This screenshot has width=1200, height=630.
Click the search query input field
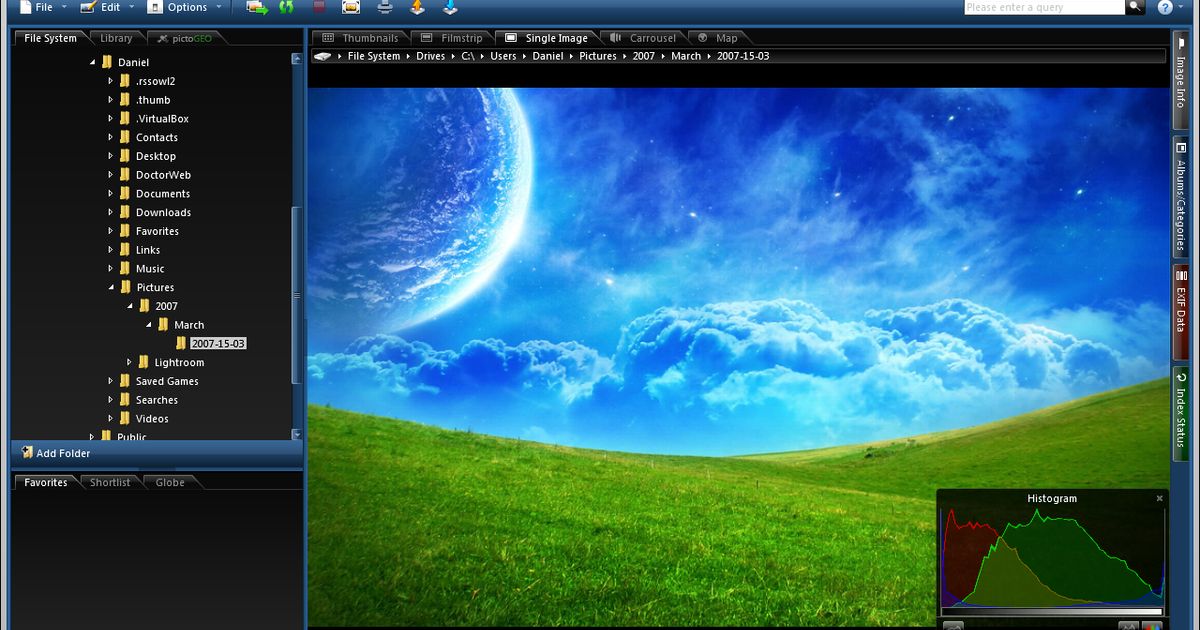(1044, 7)
